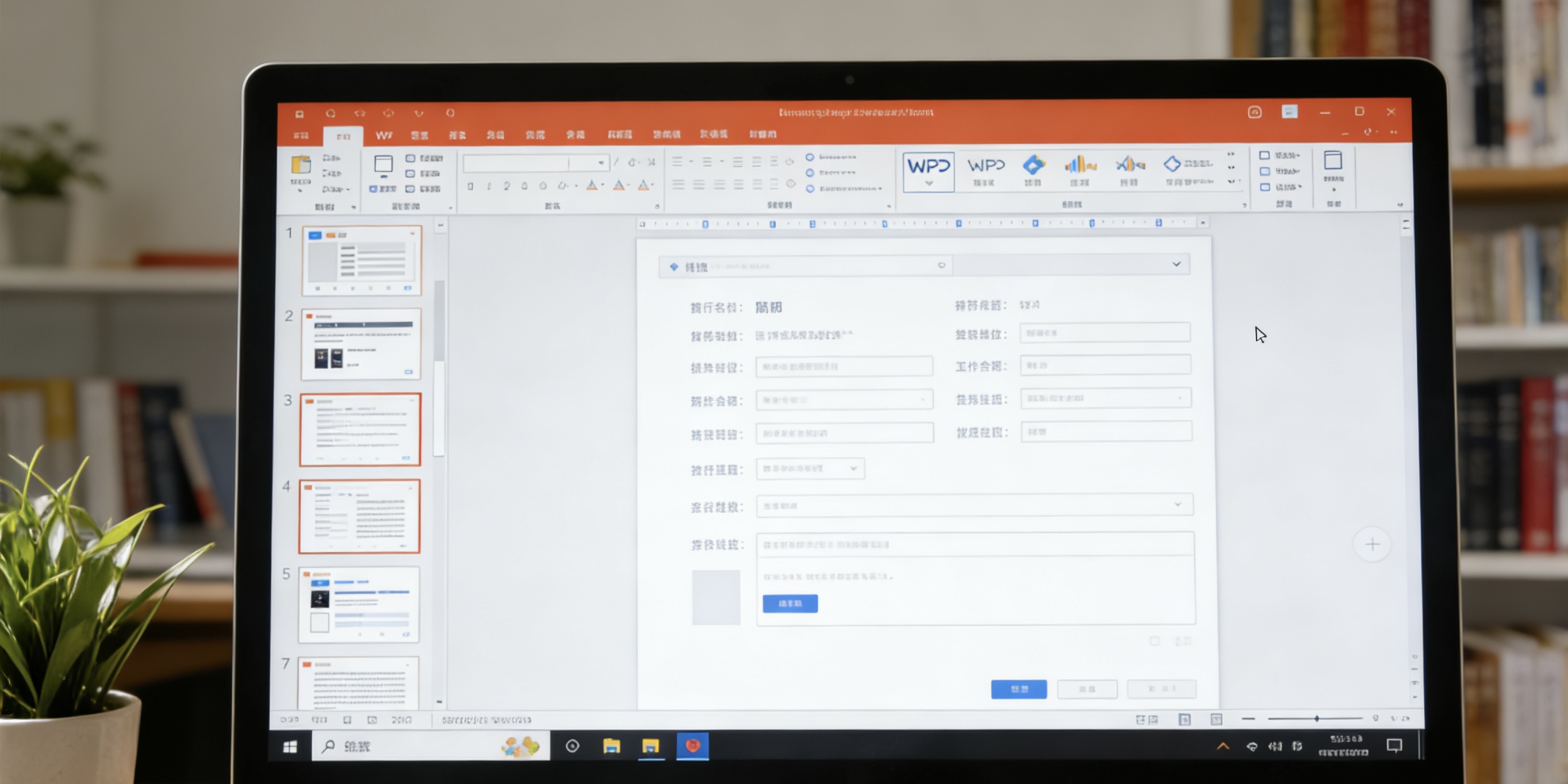Open the WPD tool dropdown in the ribbon
The width and height of the screenshot is (1568, 784).
[928, 184]
